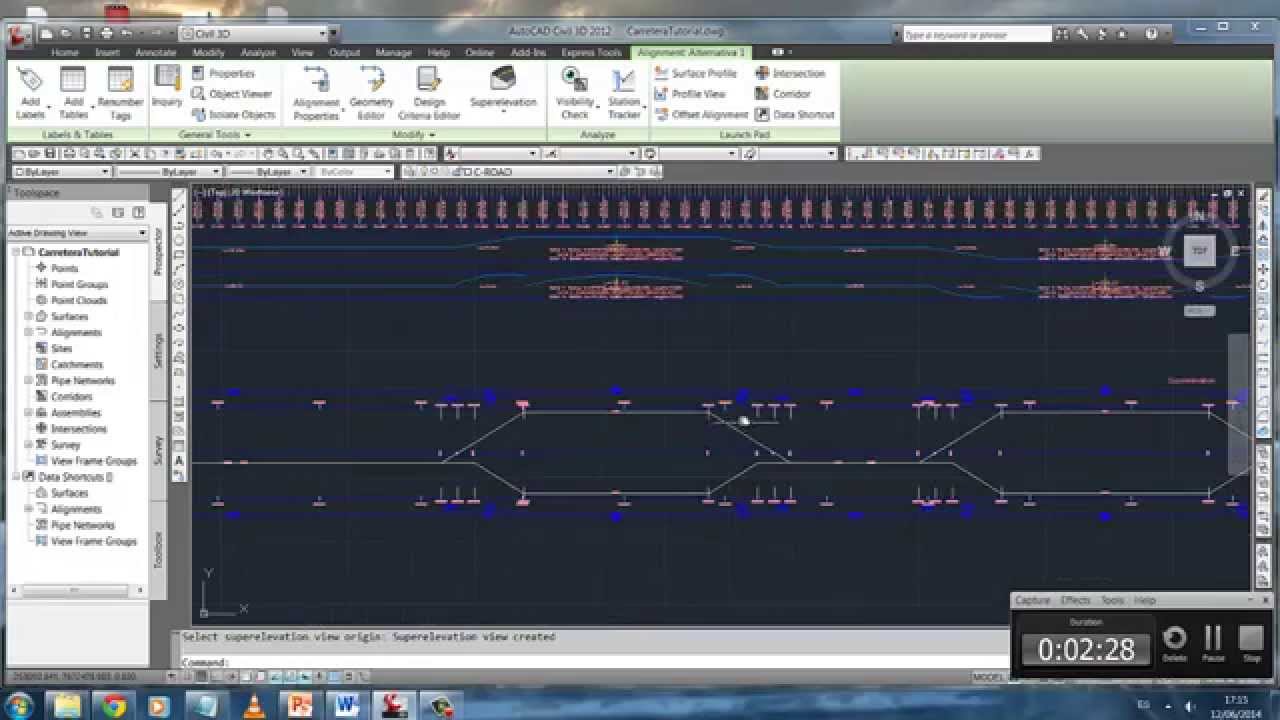Collapse the Data Shortcuts node
This screenshot has height=720, width=1280.
[x=17, y=477]
